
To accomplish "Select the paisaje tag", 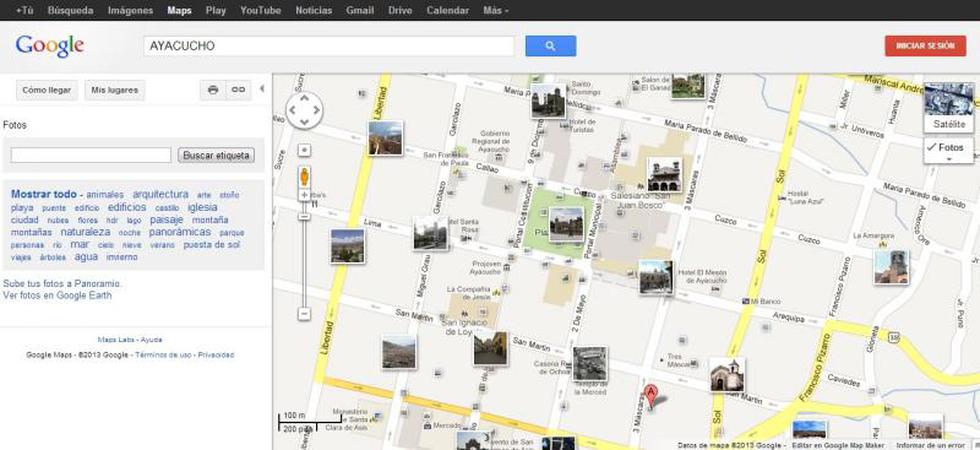I will 166,219.
